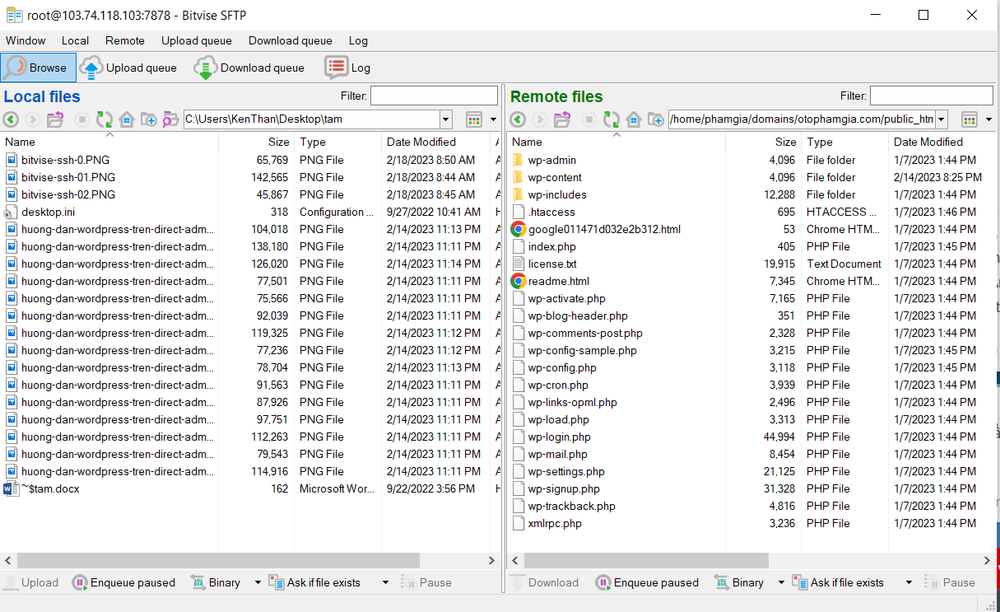Screen dimensions: 1000x612
Task: Go to the local home folder
Action: click(127, 120)
